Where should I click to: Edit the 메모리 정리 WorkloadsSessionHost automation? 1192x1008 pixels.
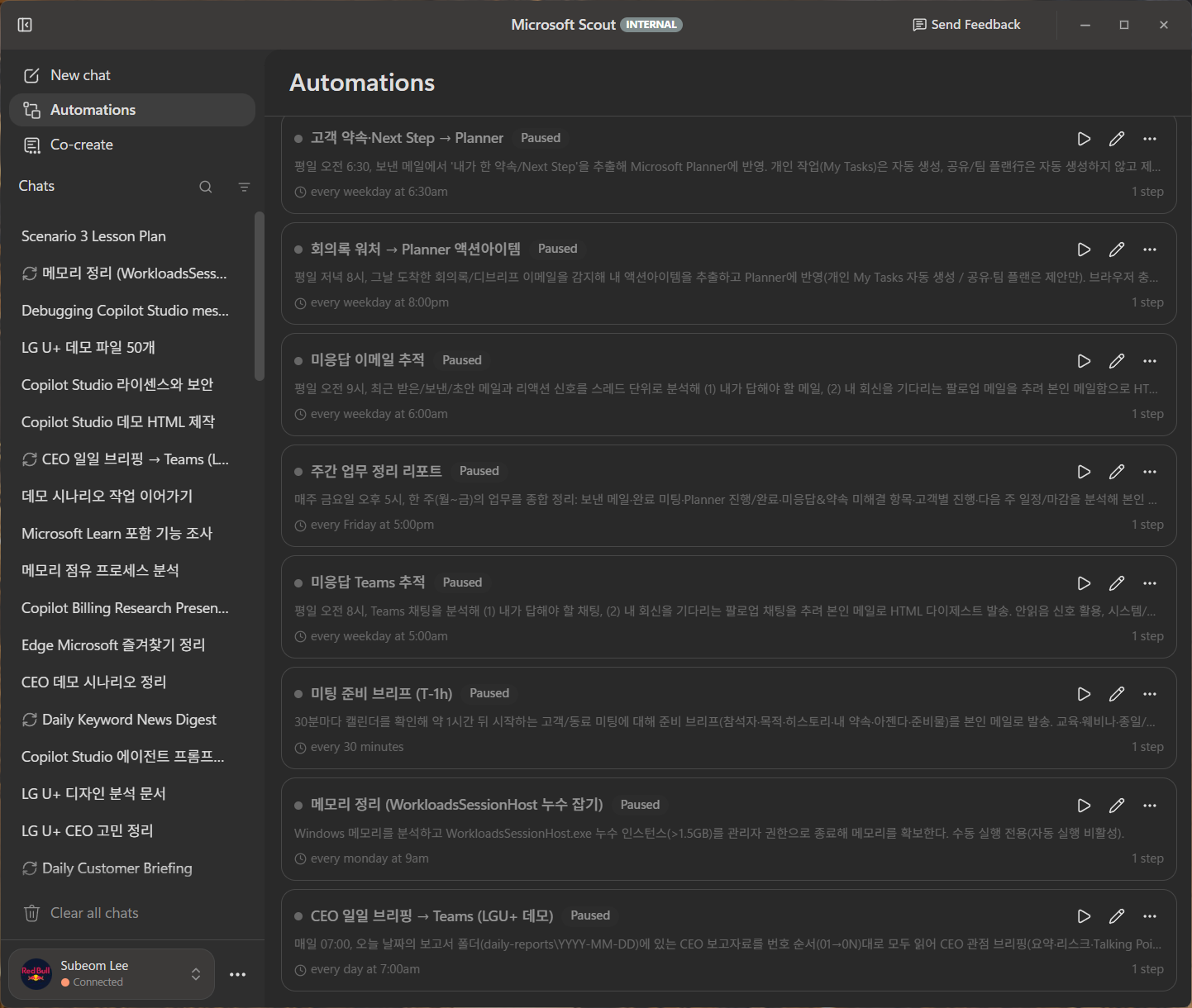click(1117, 806)
